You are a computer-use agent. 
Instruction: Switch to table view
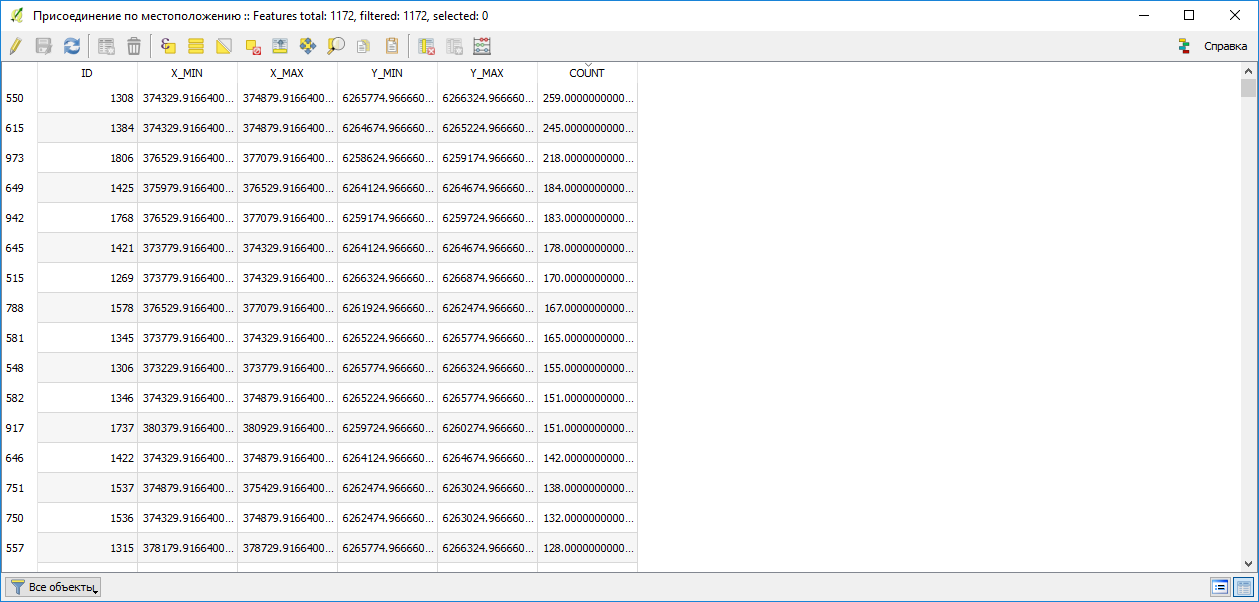coord(1243,587)
